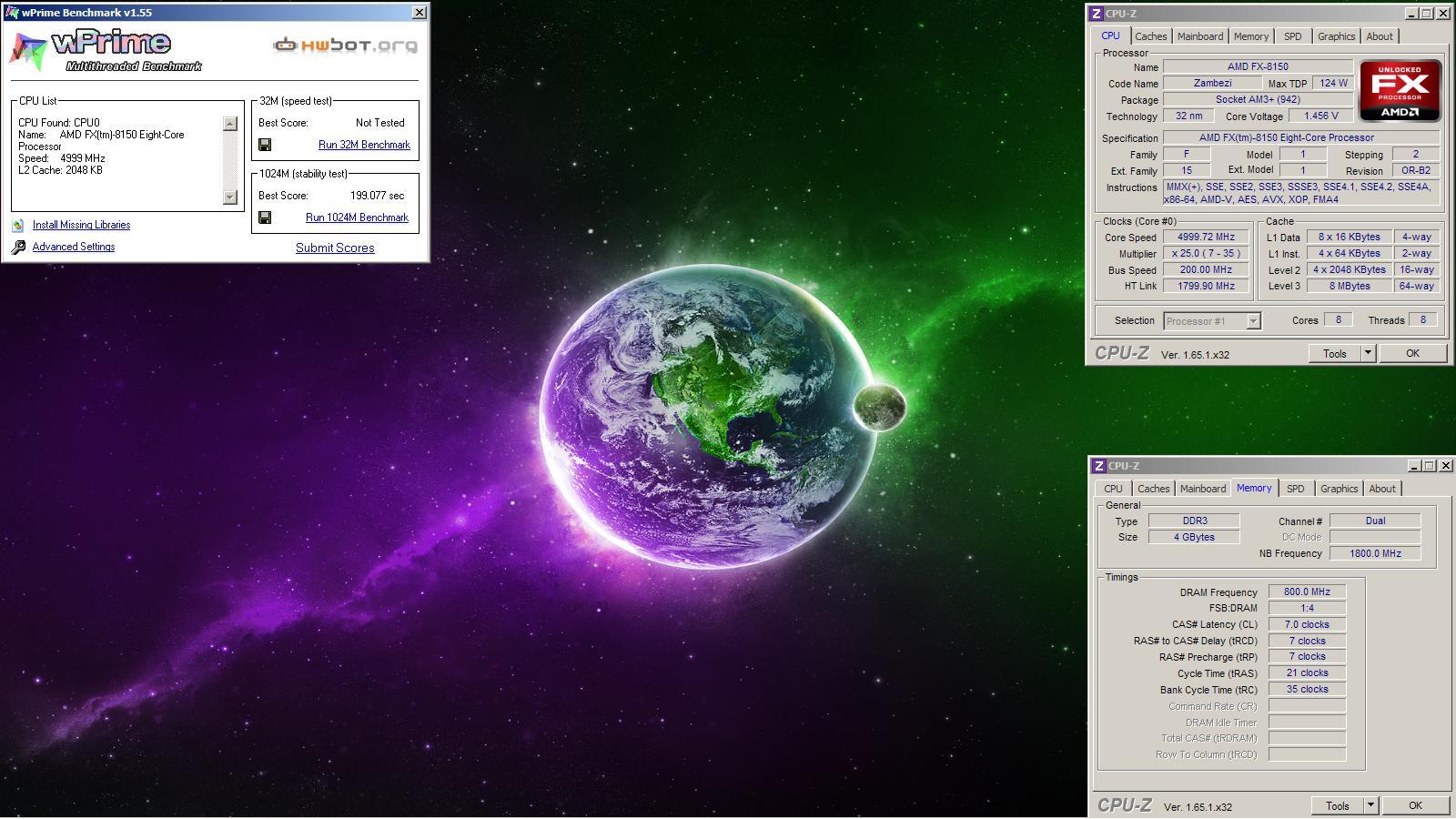Click the Multiplier value x 25.0
The width and height of the screenshot is (1456, 819).
[x=1206, y=254]
